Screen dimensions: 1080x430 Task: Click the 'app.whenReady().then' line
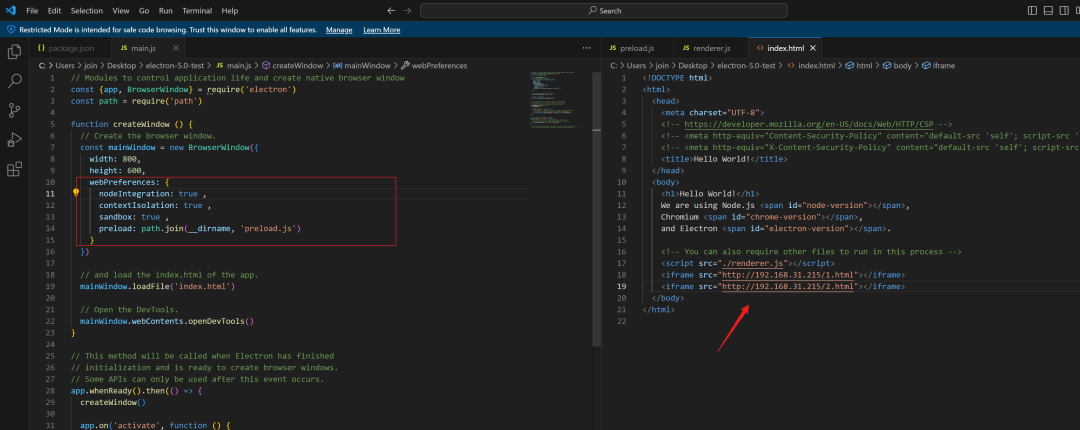(x=137, y=390)
